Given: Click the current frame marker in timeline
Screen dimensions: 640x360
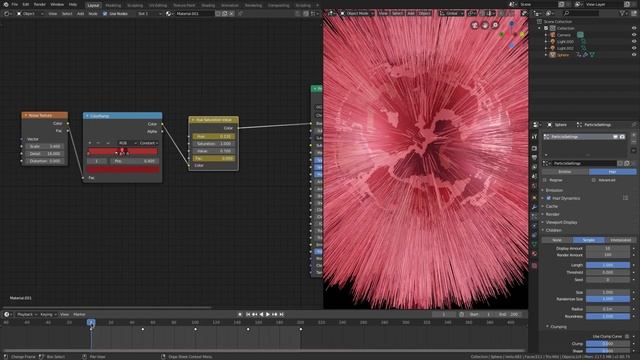Looking at the screenshot, I should (91, 322).
